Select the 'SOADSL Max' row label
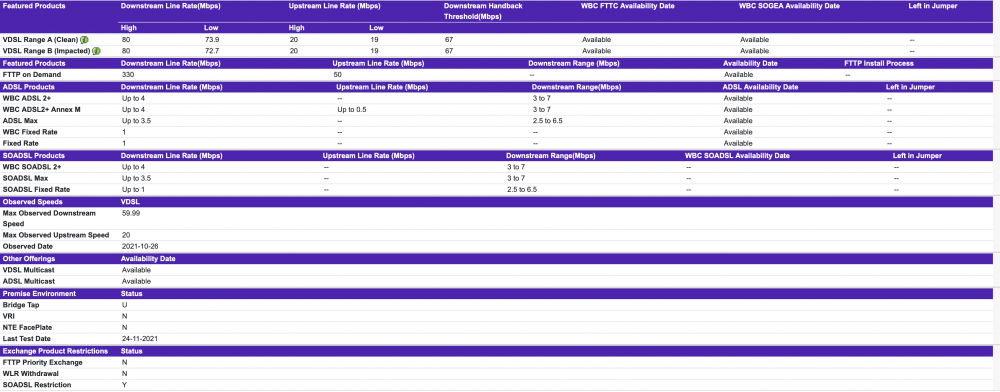Image resolution: width=1000 pixels, height=392 pixels. pos(26,178)
